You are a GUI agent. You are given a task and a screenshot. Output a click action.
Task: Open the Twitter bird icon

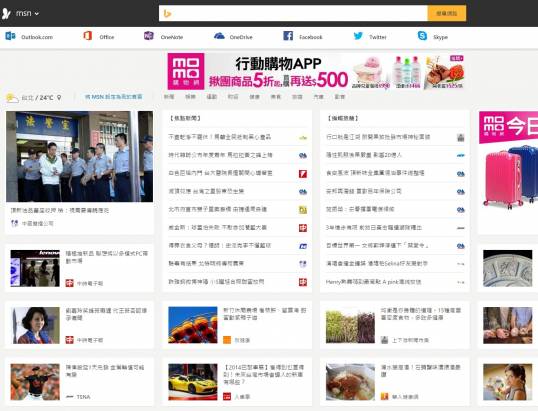coord(358,36)
